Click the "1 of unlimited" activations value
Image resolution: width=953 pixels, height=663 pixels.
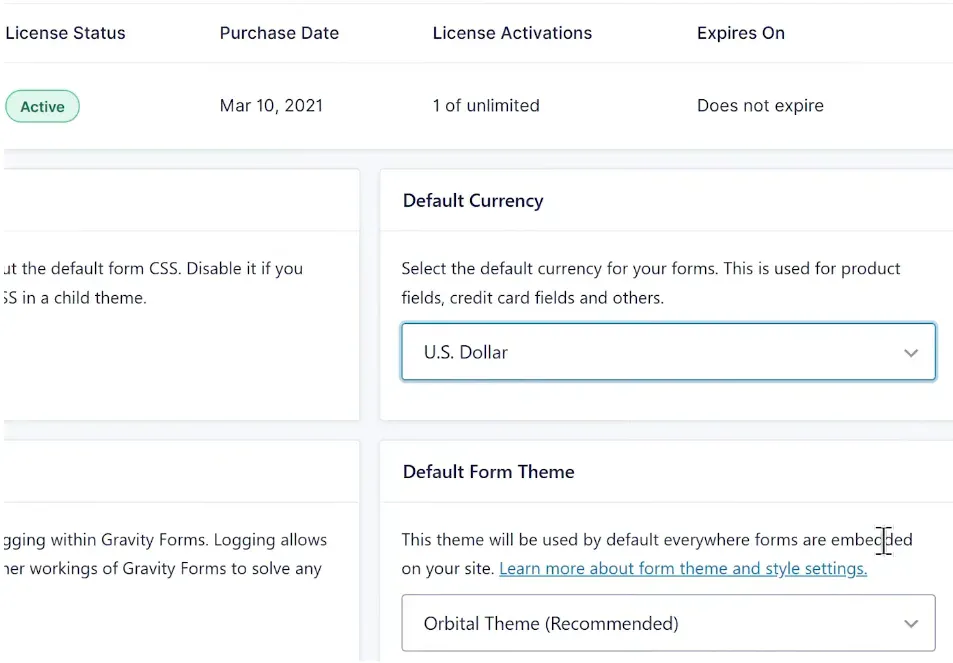(x=485, y=106)
